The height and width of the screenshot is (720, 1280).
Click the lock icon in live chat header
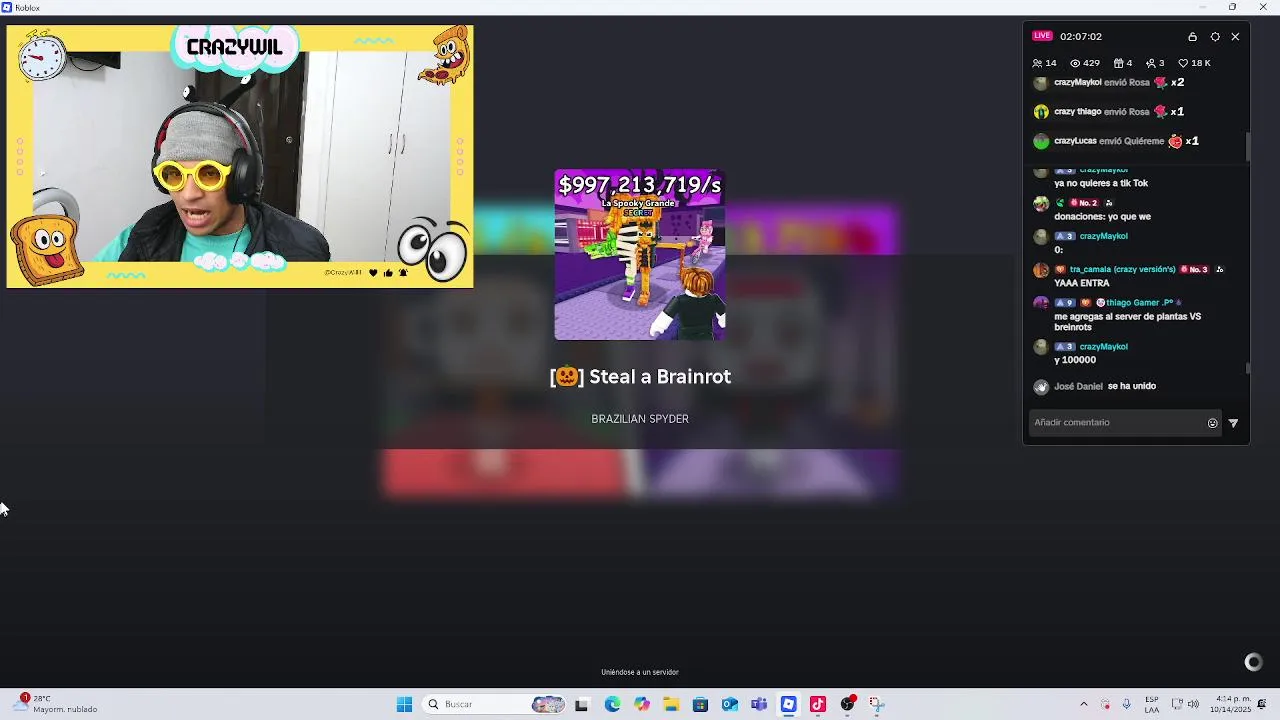(x=1192, y=36)
